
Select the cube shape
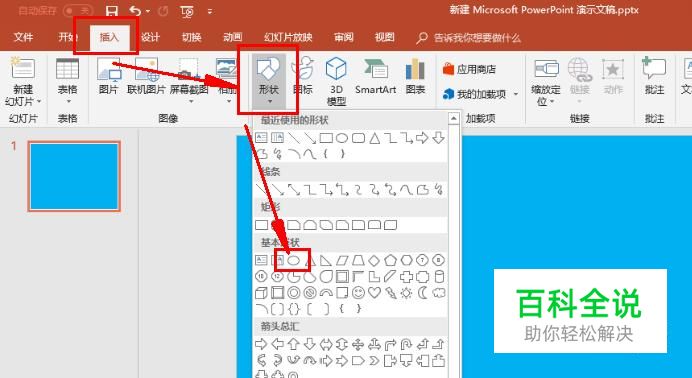(261, 293)
